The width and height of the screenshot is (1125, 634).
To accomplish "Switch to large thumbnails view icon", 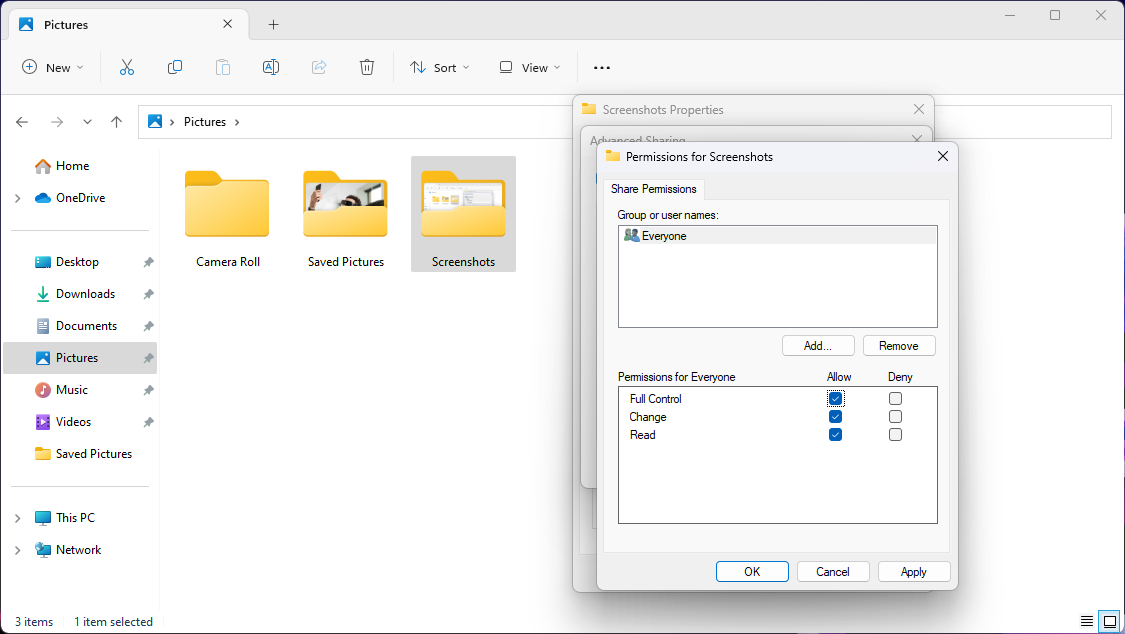I will (1108, 621).
